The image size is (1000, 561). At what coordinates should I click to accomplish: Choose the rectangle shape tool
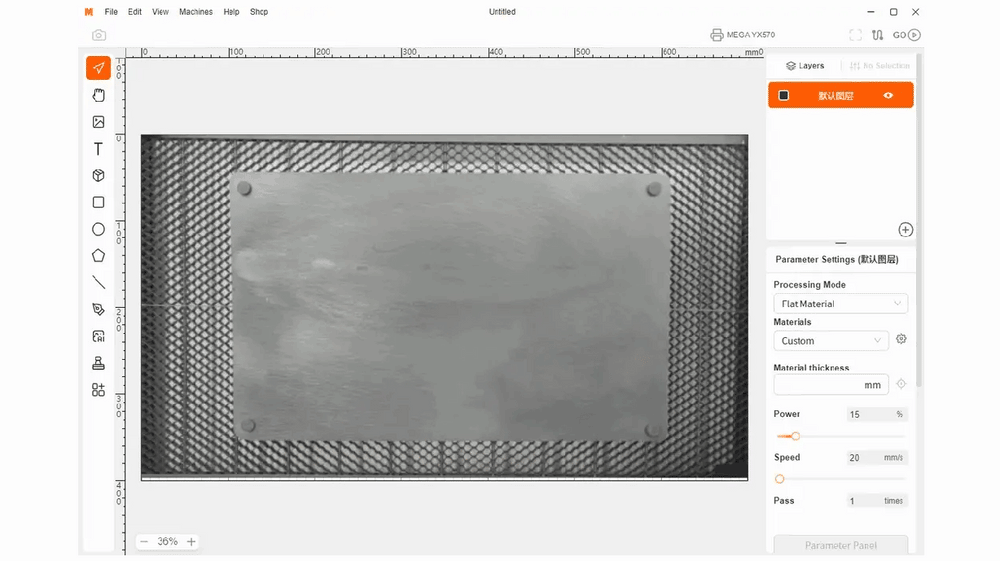coord(98,202)
